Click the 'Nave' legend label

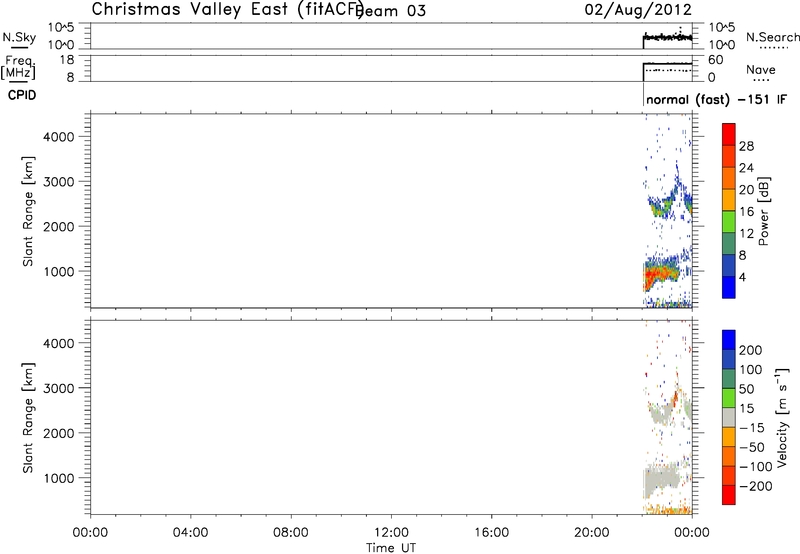pos(760,70)
